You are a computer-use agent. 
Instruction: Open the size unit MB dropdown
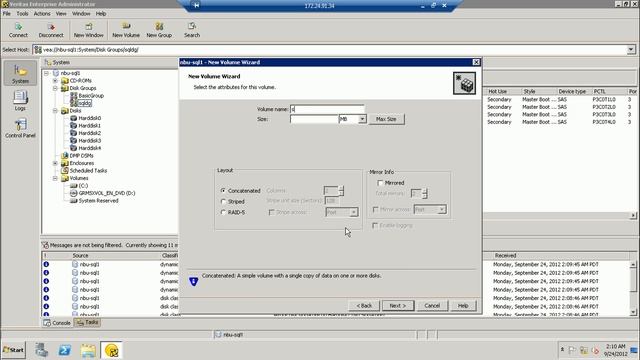click(x=362, y=119)
